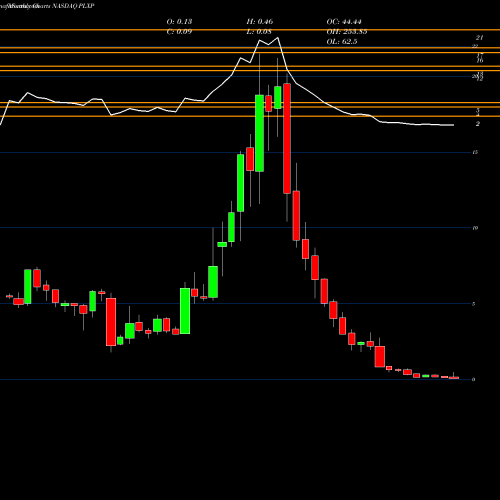
Task: Select the OL: 62.5 readout
Action: click(342, 41)
